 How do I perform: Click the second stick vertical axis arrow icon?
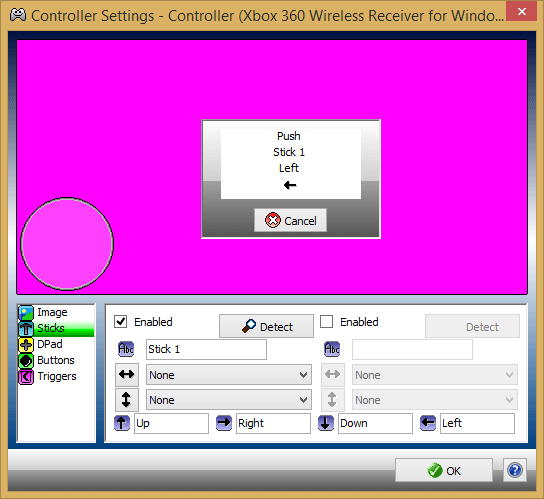tap(333, 400)
